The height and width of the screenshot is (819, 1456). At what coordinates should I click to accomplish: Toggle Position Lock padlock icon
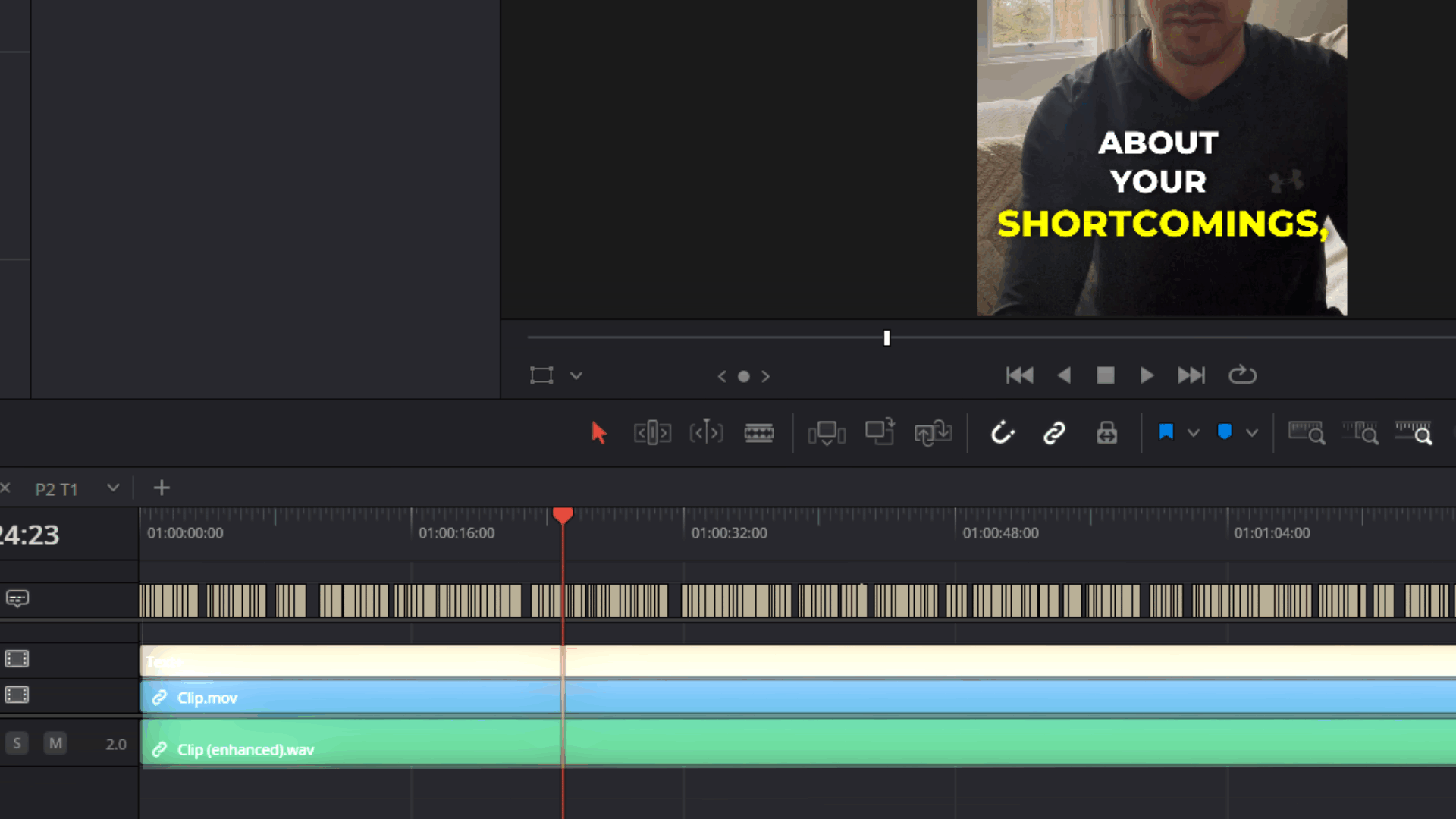1106,433
